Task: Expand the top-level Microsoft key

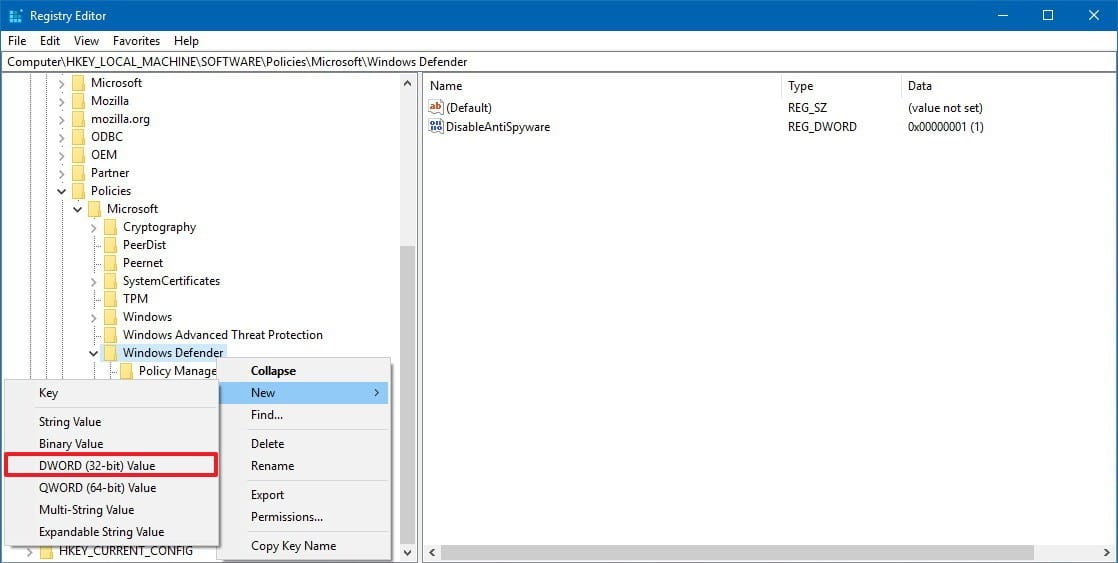Action: pos(61,83)
